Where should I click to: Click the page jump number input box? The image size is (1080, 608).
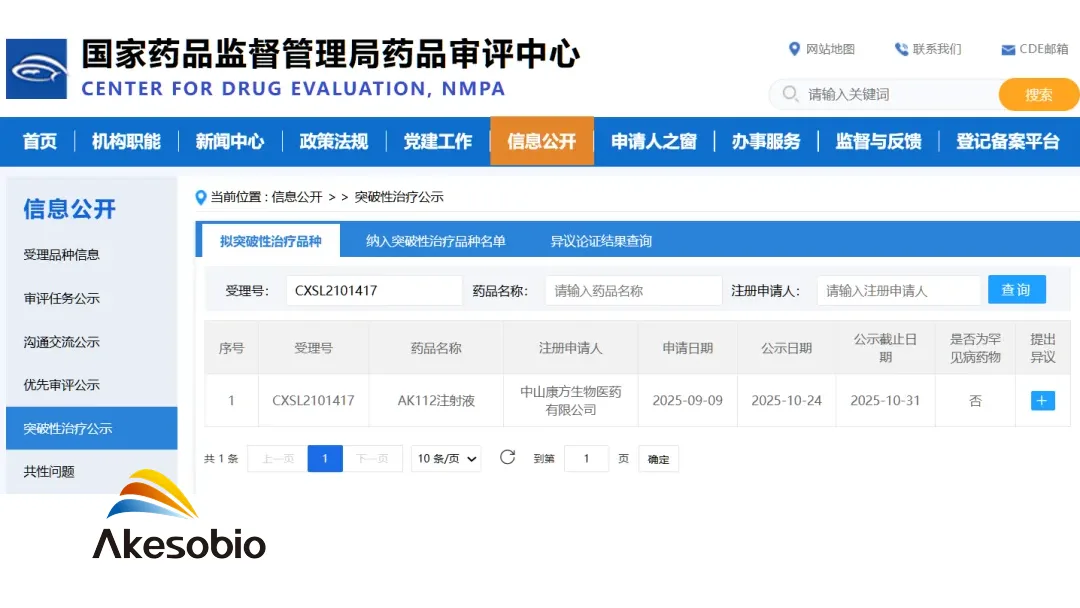point(586,459)
